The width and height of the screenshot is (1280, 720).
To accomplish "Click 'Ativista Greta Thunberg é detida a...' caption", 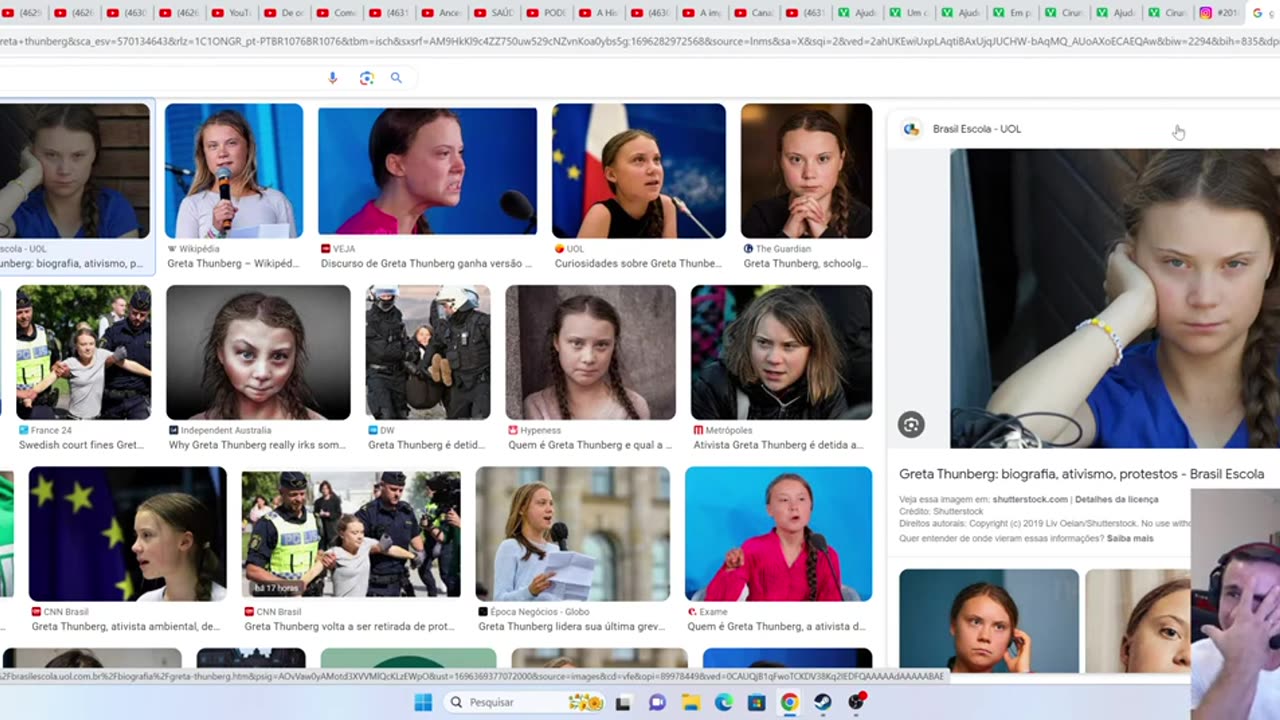I will [779, 445].
